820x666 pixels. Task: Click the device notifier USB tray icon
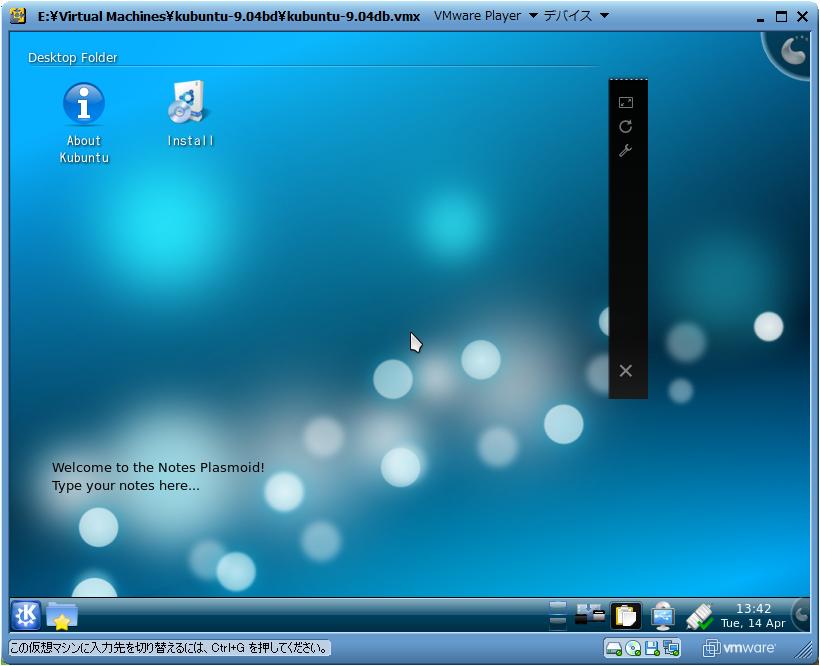pos(699,616)
